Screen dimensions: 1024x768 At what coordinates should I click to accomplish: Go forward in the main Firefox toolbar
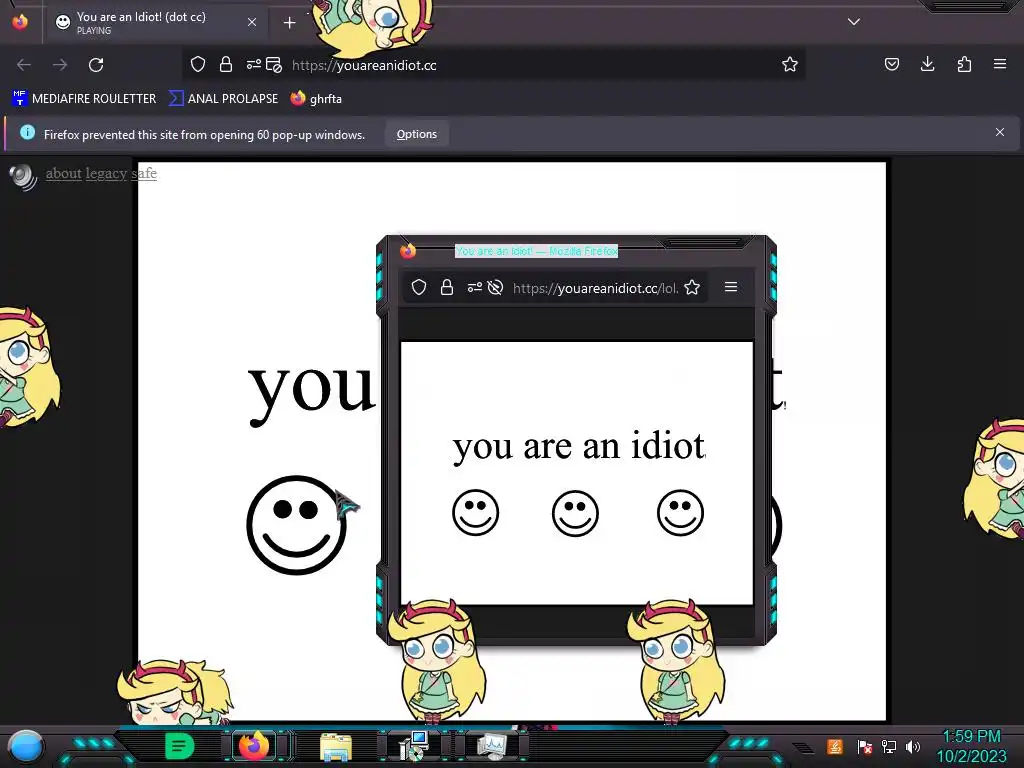click(60, 65)
